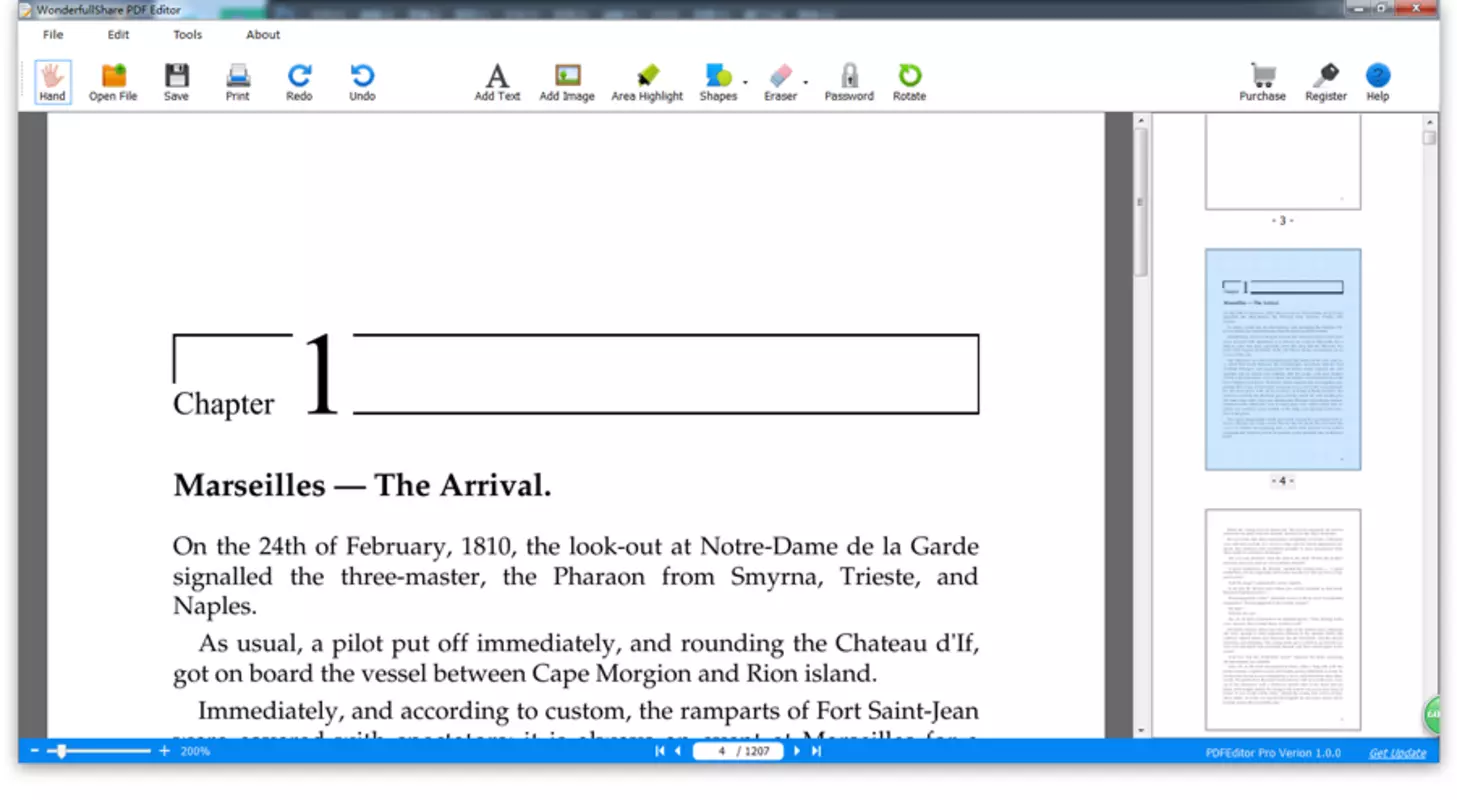
Task: Click the PDFEditor Pro Version 1.0.0 text
Action: point(1273,753)
